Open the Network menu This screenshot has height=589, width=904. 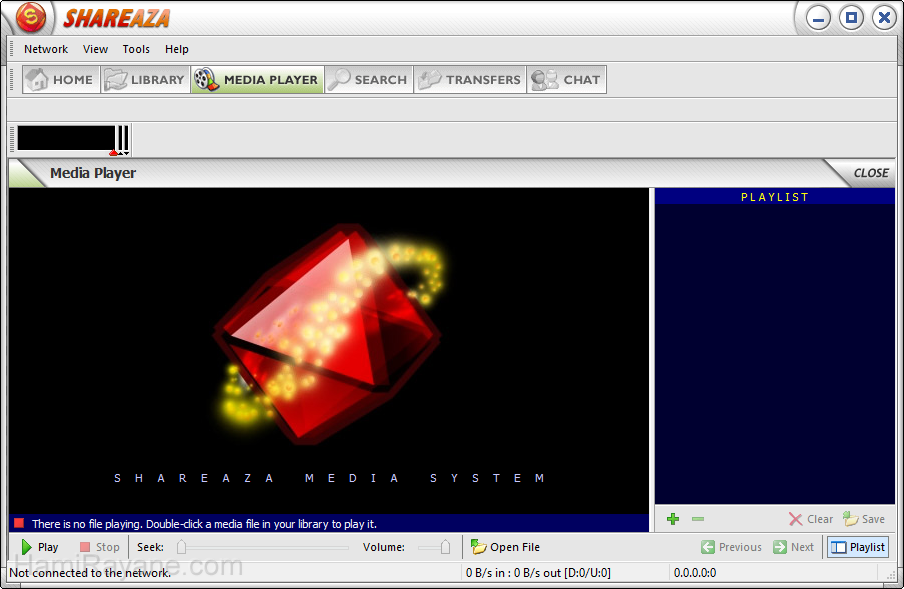[46, 49]
